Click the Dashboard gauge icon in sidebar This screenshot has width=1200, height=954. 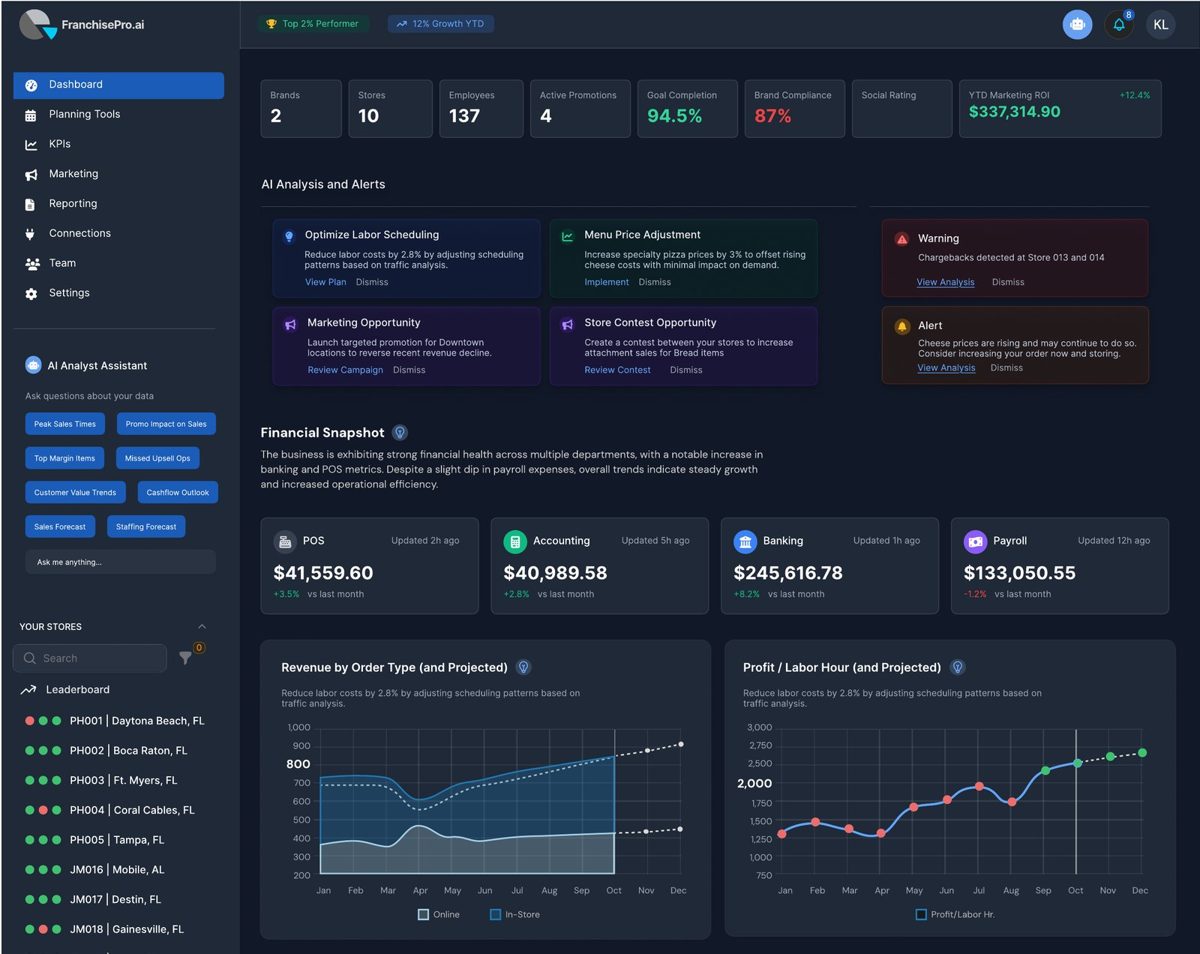click(x=31, y=85)
